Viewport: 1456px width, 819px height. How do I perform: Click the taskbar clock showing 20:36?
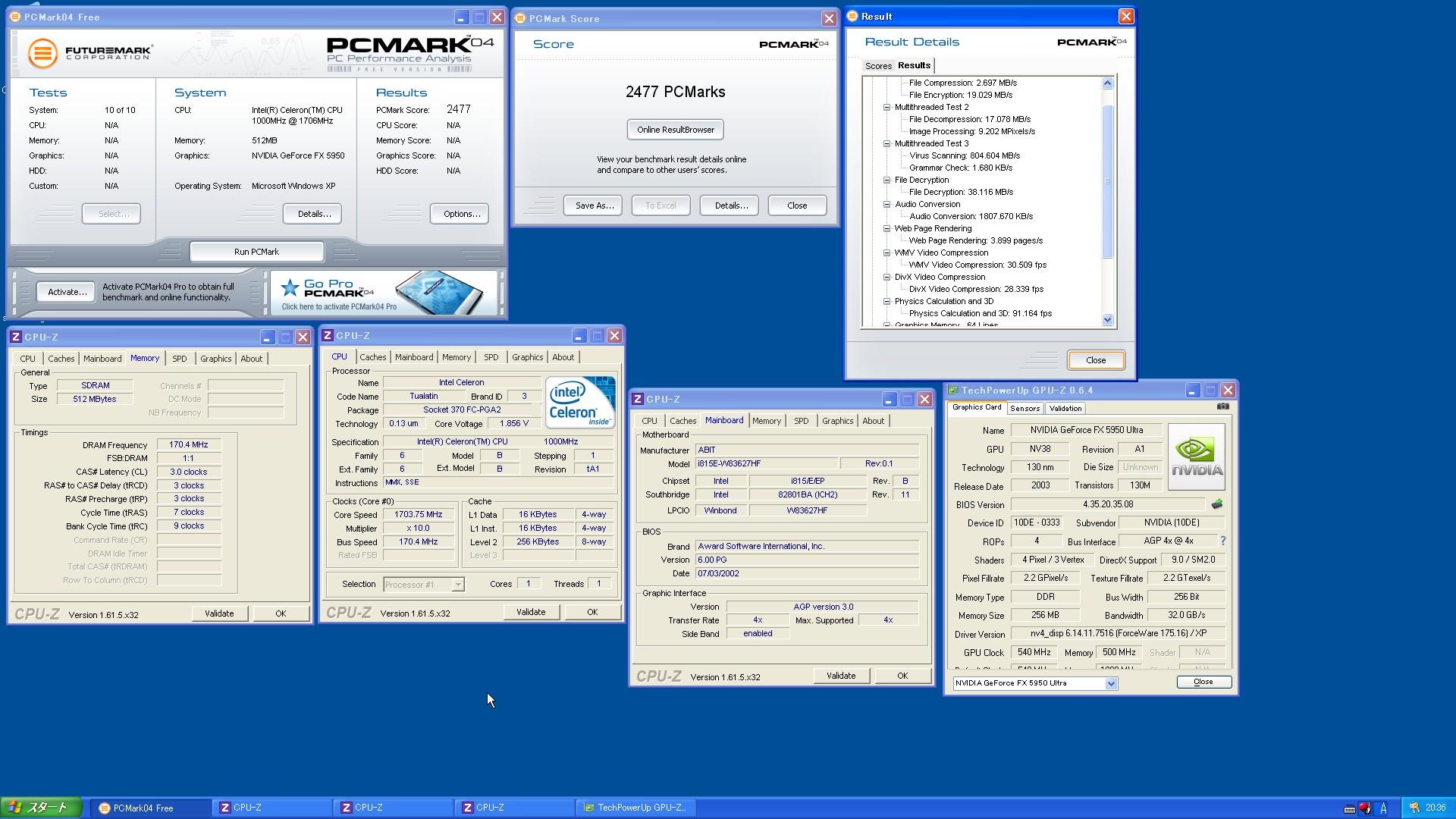point(1435,808)
